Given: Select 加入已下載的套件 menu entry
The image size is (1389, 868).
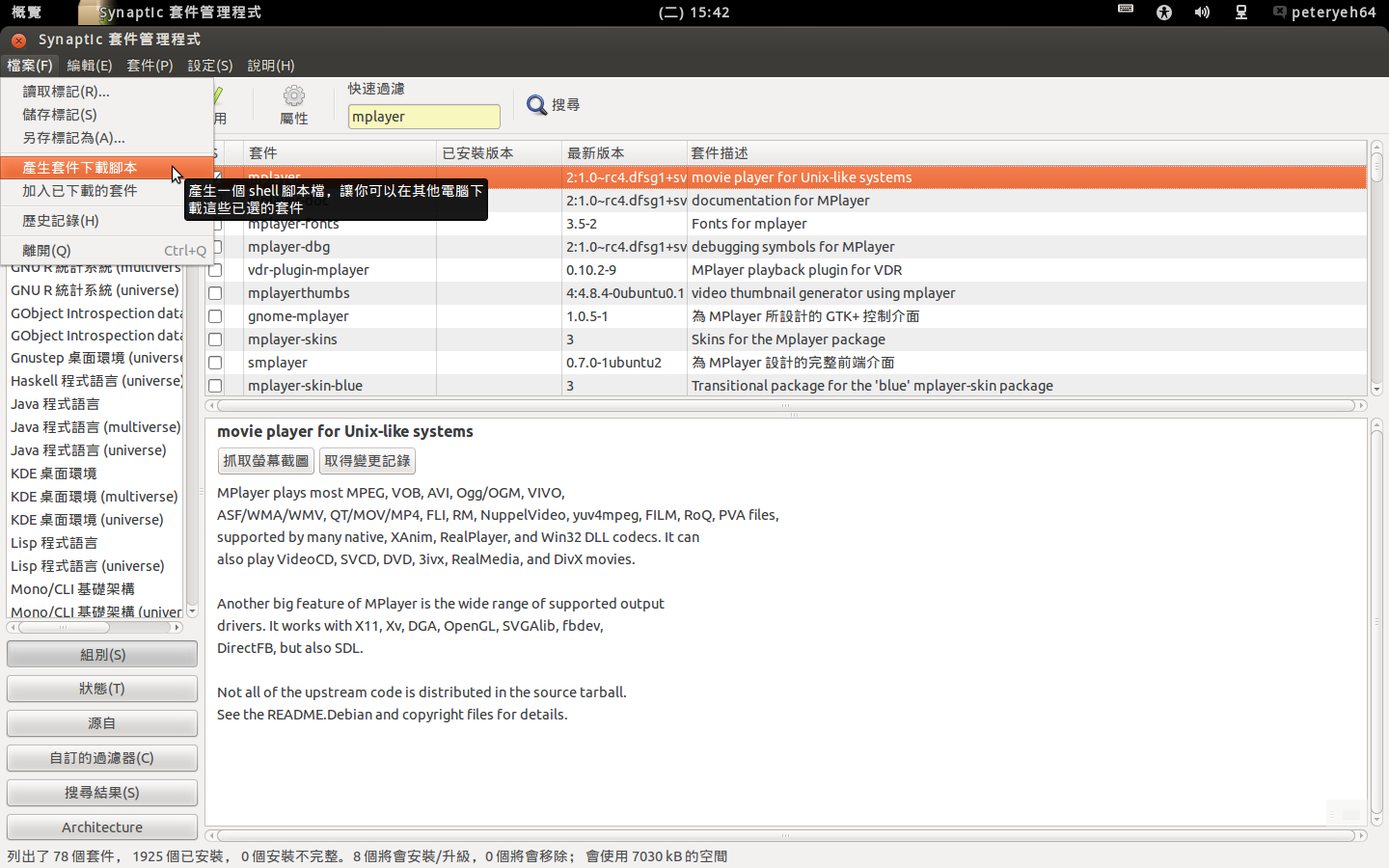Looking at the screenshot, I should click(x=107, y=191).
